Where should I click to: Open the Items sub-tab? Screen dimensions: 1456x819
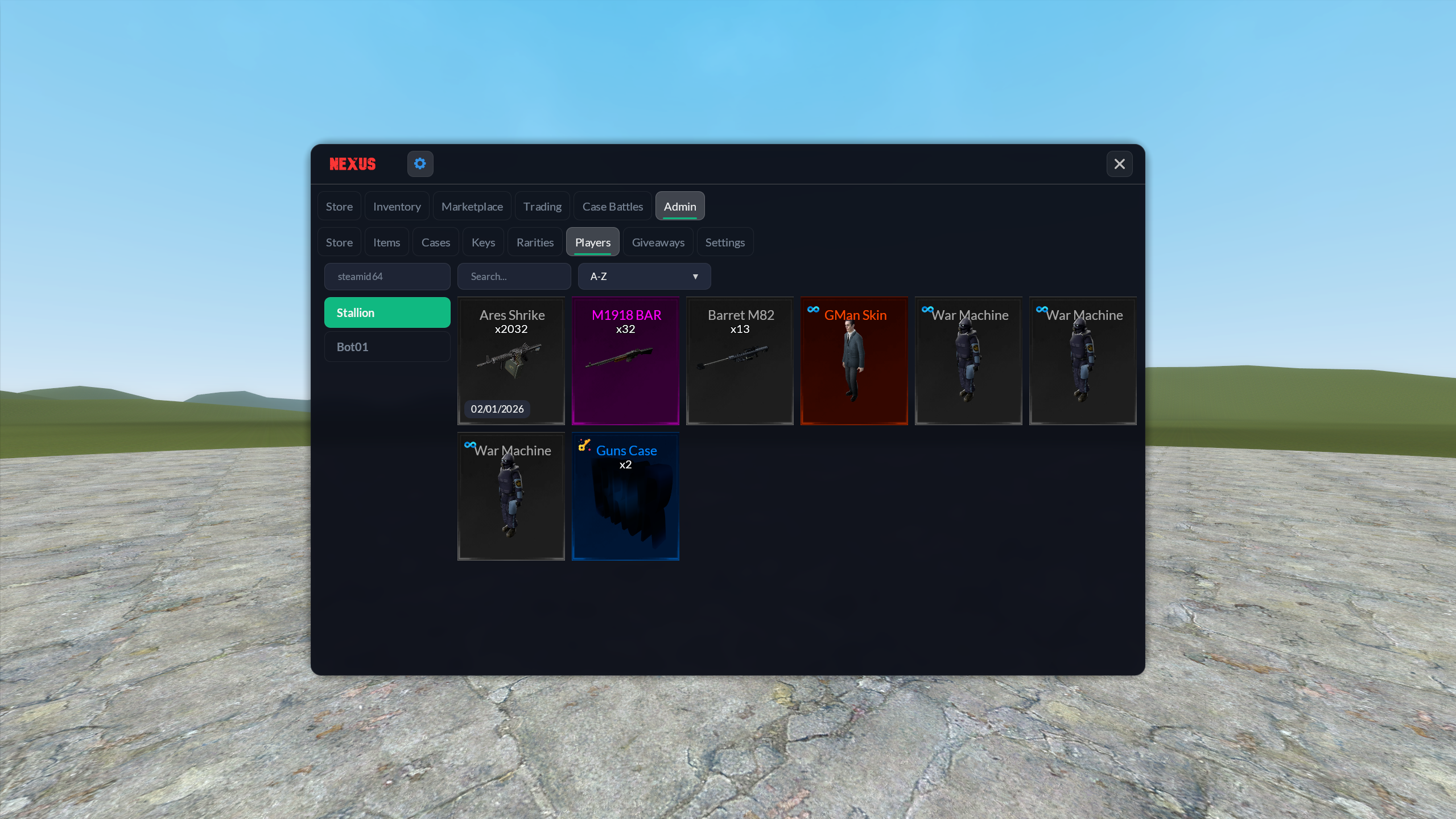[386, 242]
